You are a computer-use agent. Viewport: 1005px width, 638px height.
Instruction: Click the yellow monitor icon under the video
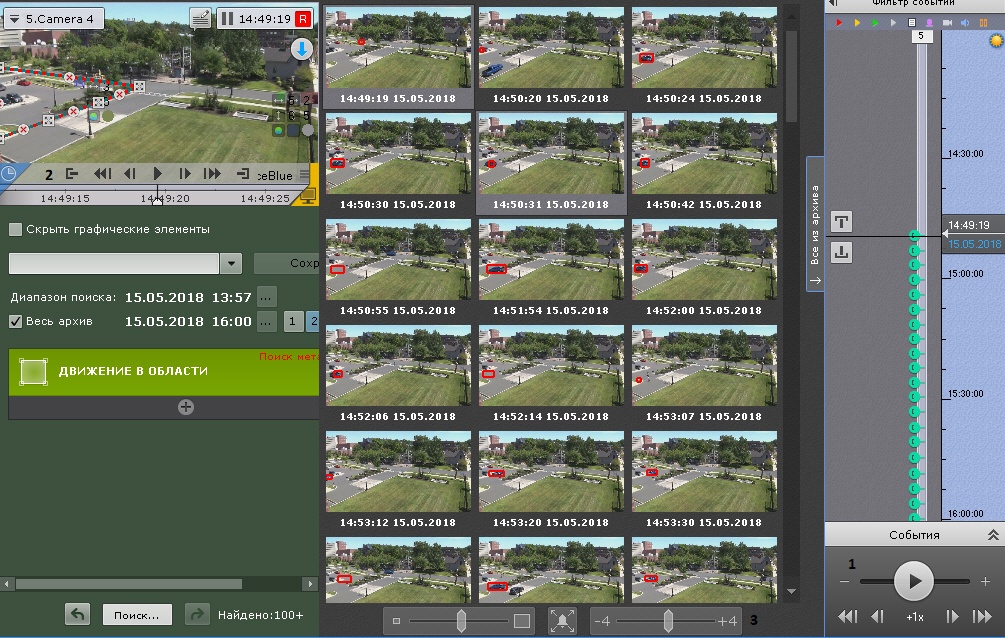(309, 193)
